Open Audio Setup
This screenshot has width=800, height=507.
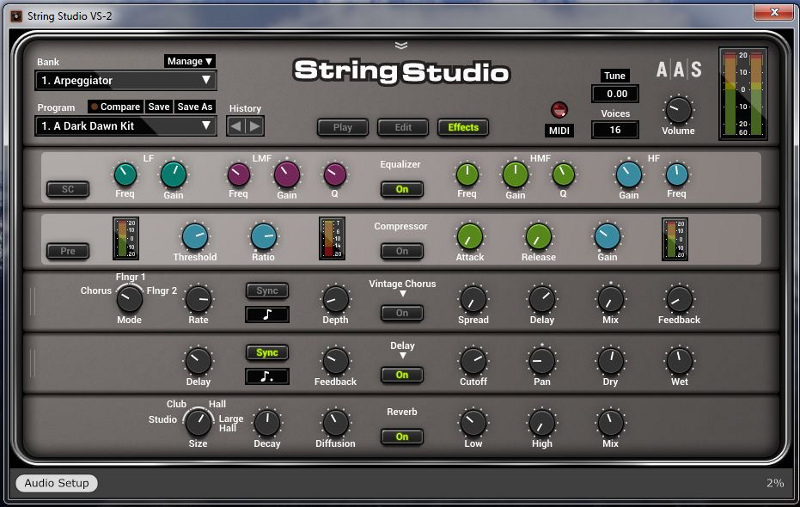(x=57, y=483)
